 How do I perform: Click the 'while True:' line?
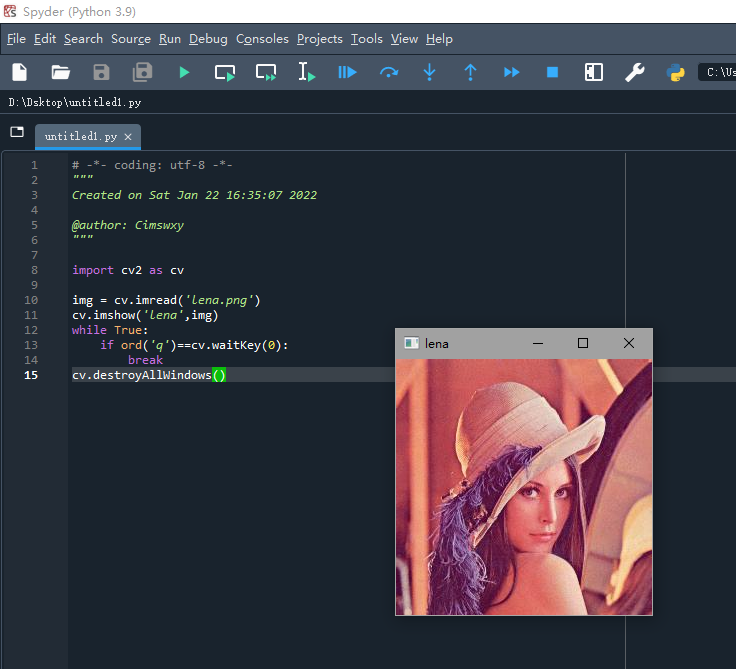(110, 330)
